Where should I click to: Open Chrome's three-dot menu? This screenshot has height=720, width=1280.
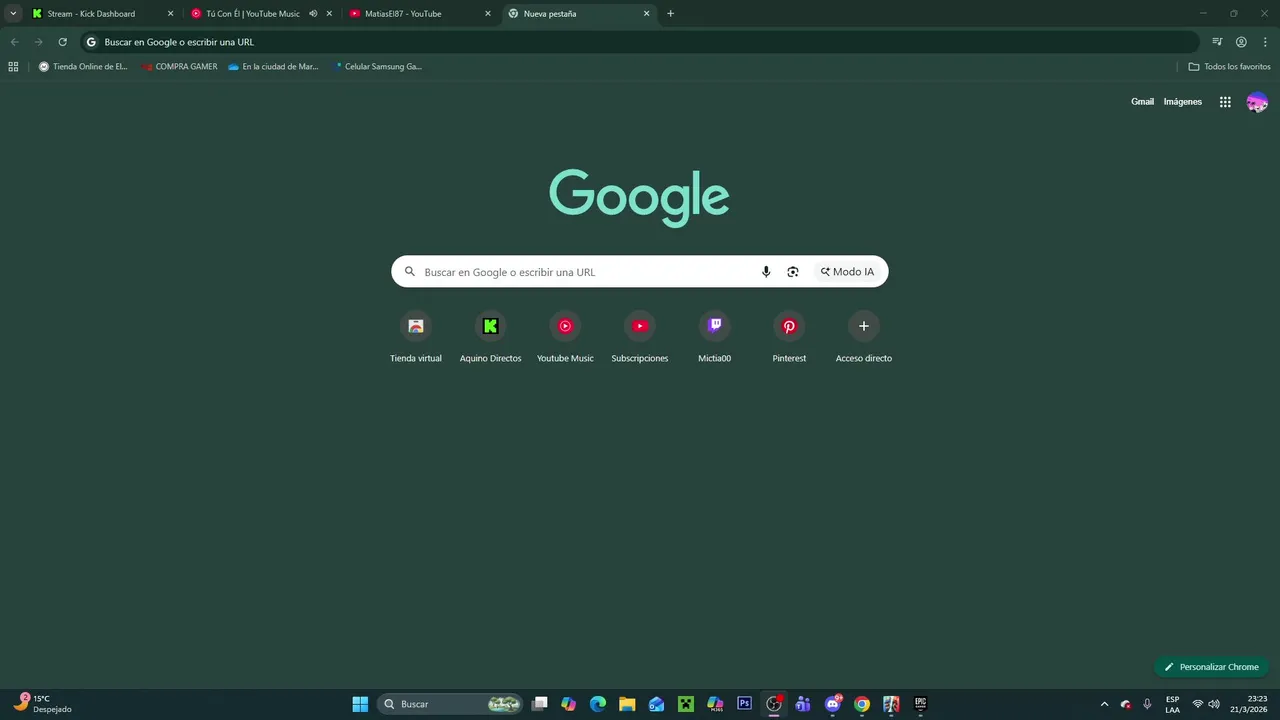tap(1265, 42)
